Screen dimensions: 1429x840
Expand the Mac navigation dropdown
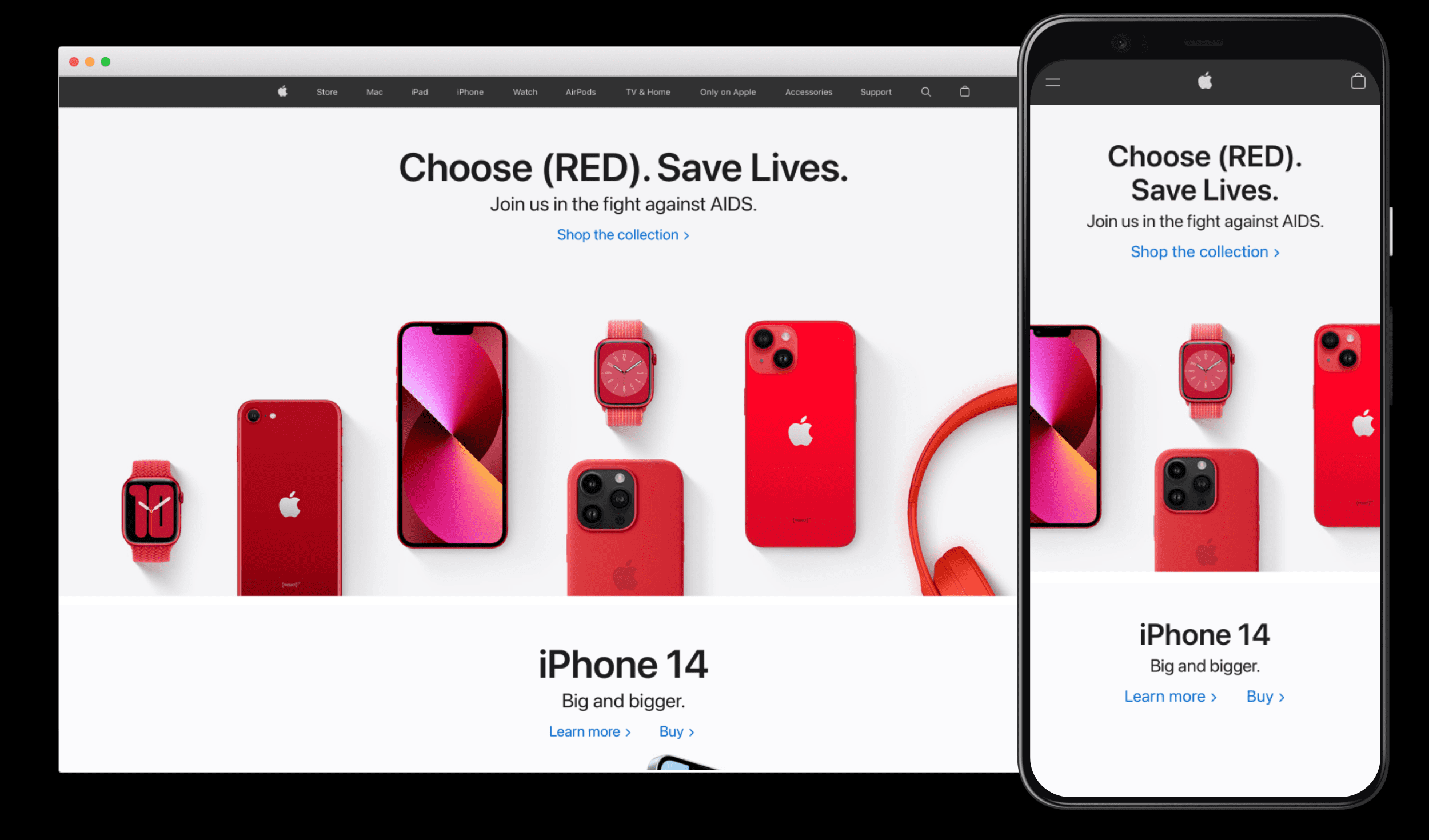click(x=373, y=92)
